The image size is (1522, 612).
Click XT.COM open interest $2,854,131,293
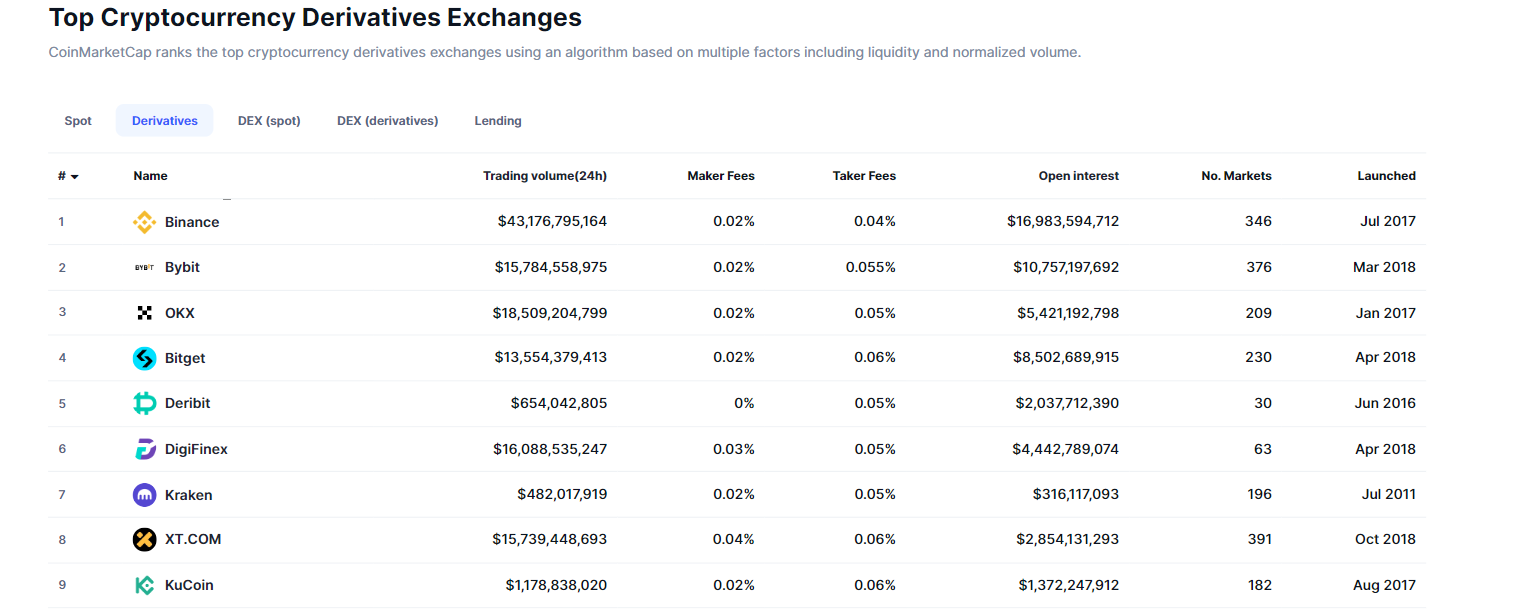pos(1067,539)
